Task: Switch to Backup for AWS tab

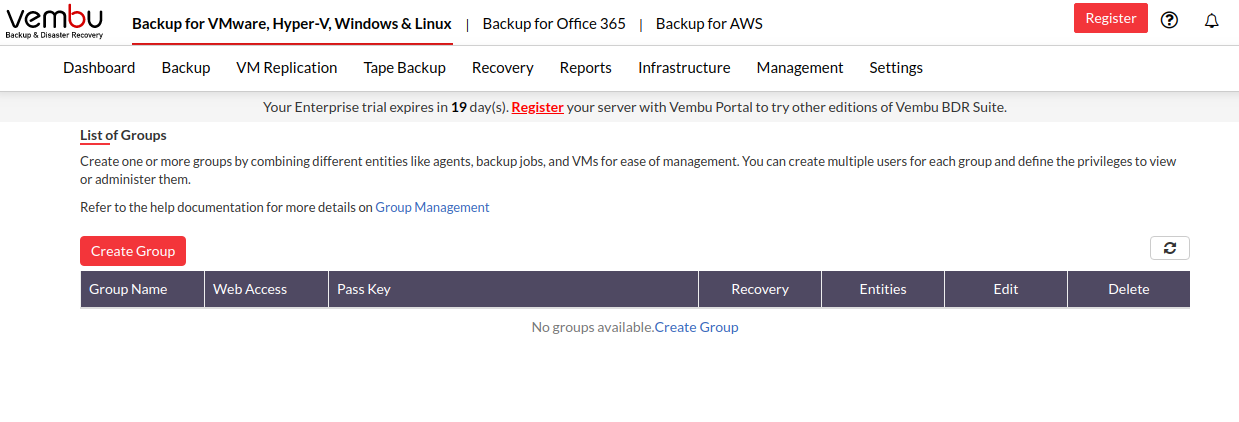Action: pos(709,23)
